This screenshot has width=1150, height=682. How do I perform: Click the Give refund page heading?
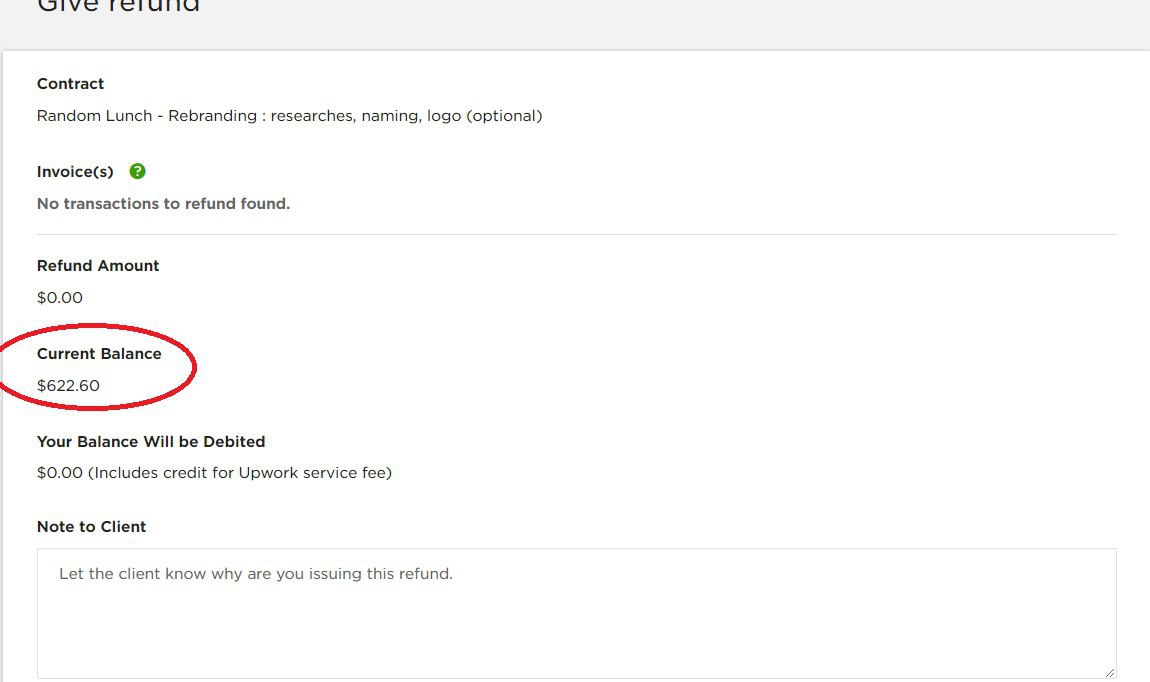tap(118, 6)
